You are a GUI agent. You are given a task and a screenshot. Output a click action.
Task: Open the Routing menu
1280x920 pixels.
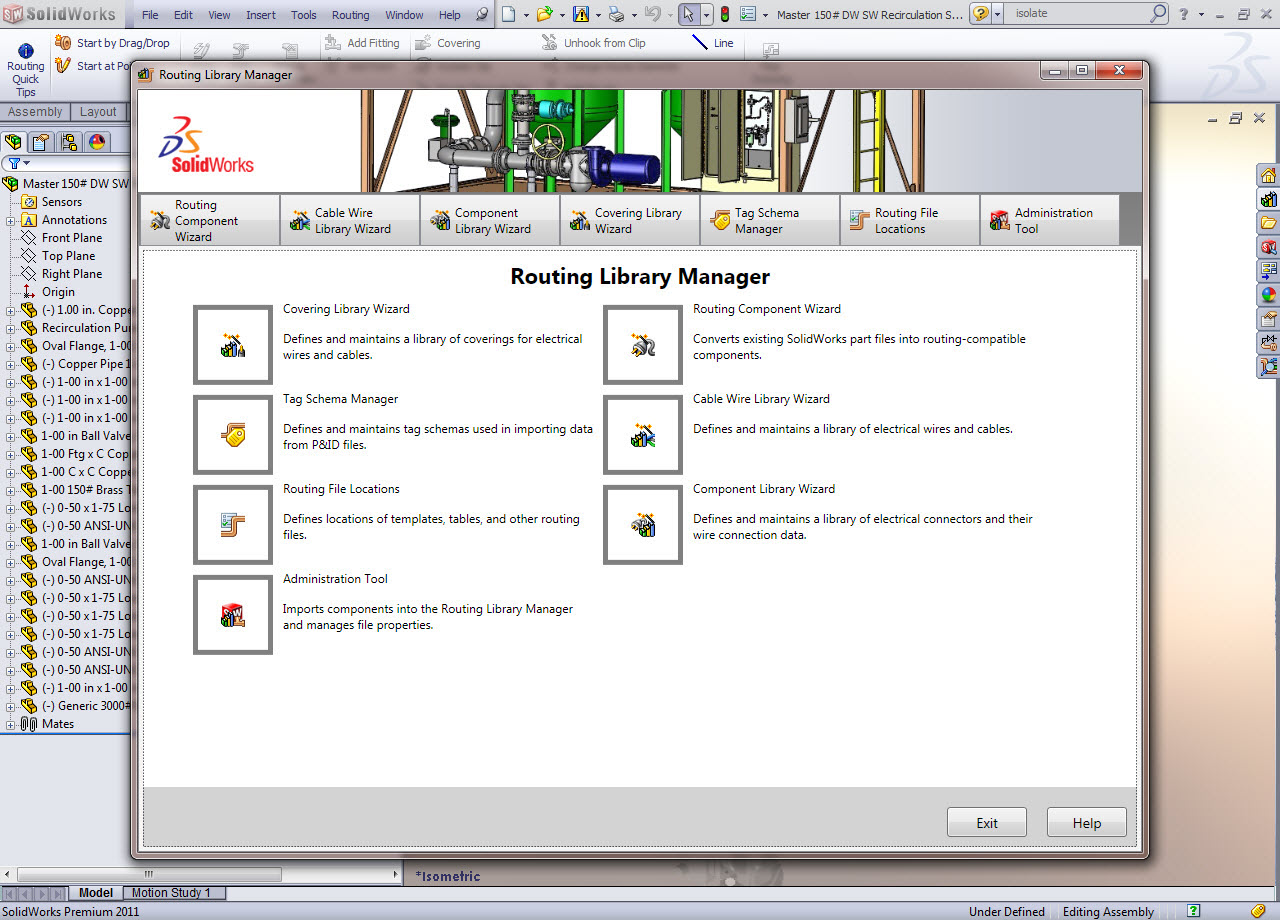(350, 15)
